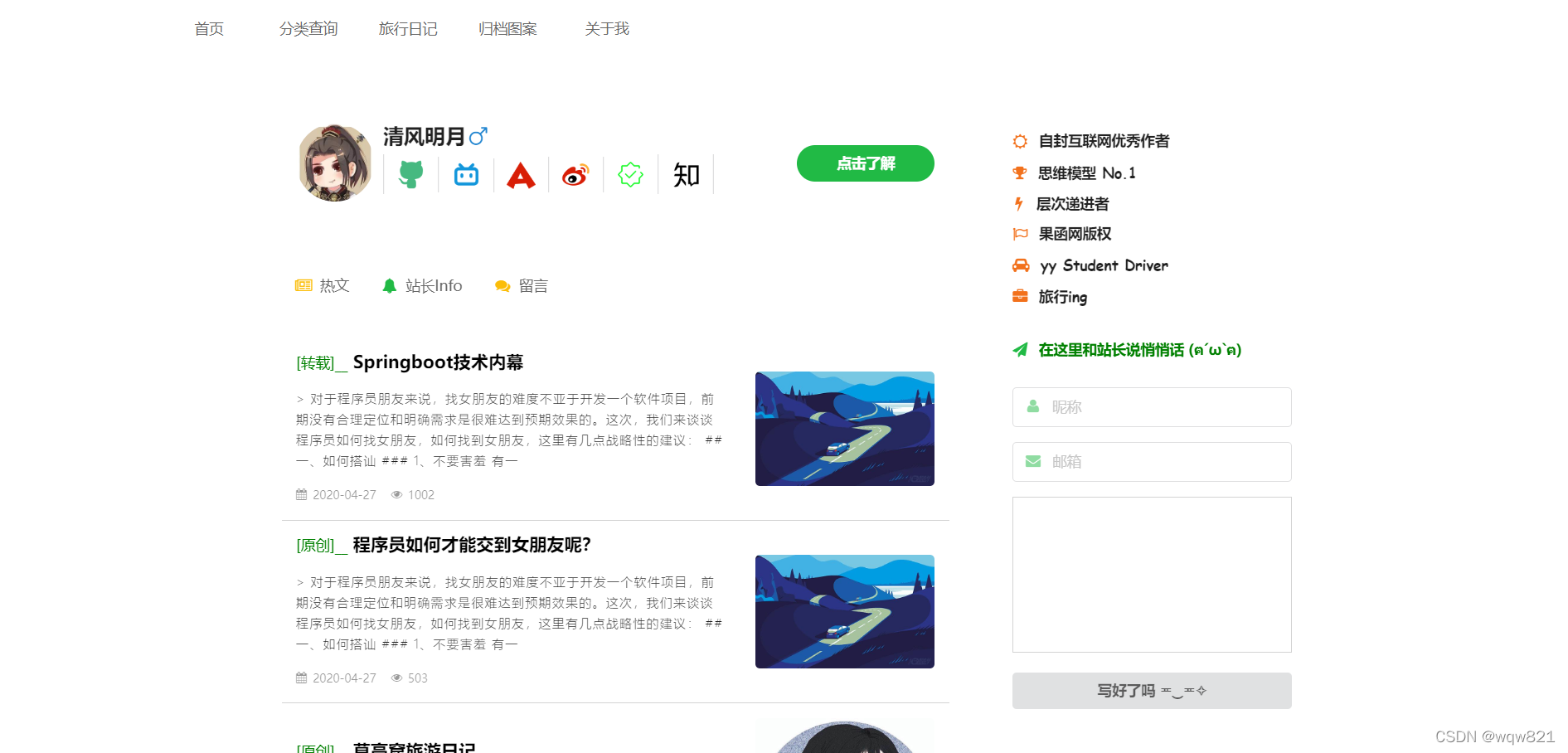Click the red letter A icon
The image size is (1568, 753).
coord(521,175)
